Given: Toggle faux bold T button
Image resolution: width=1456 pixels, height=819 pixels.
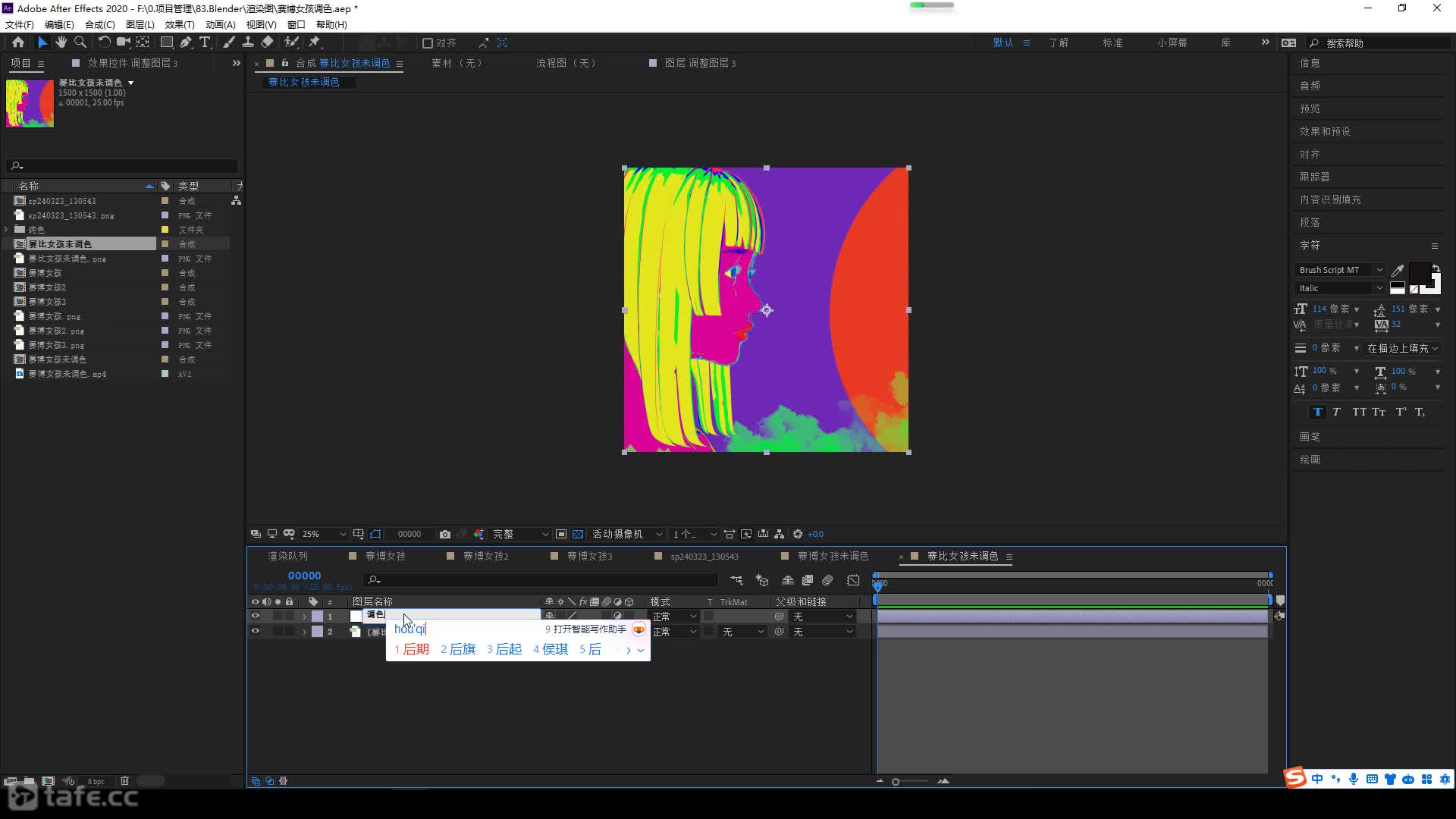Looking at the screenshot, I should [1317, 412].
